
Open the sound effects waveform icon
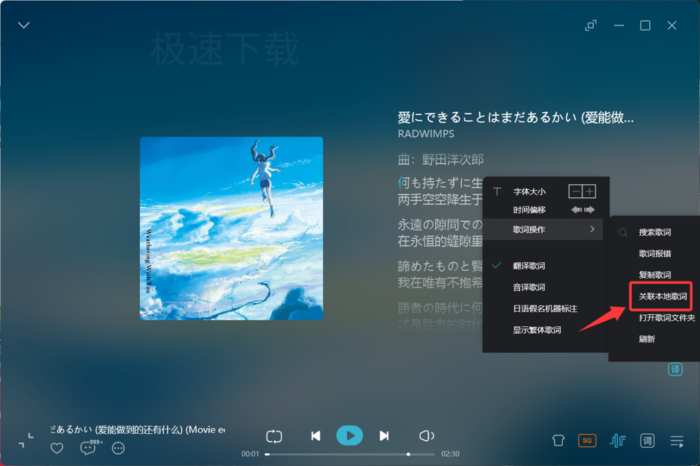(618, 441)
